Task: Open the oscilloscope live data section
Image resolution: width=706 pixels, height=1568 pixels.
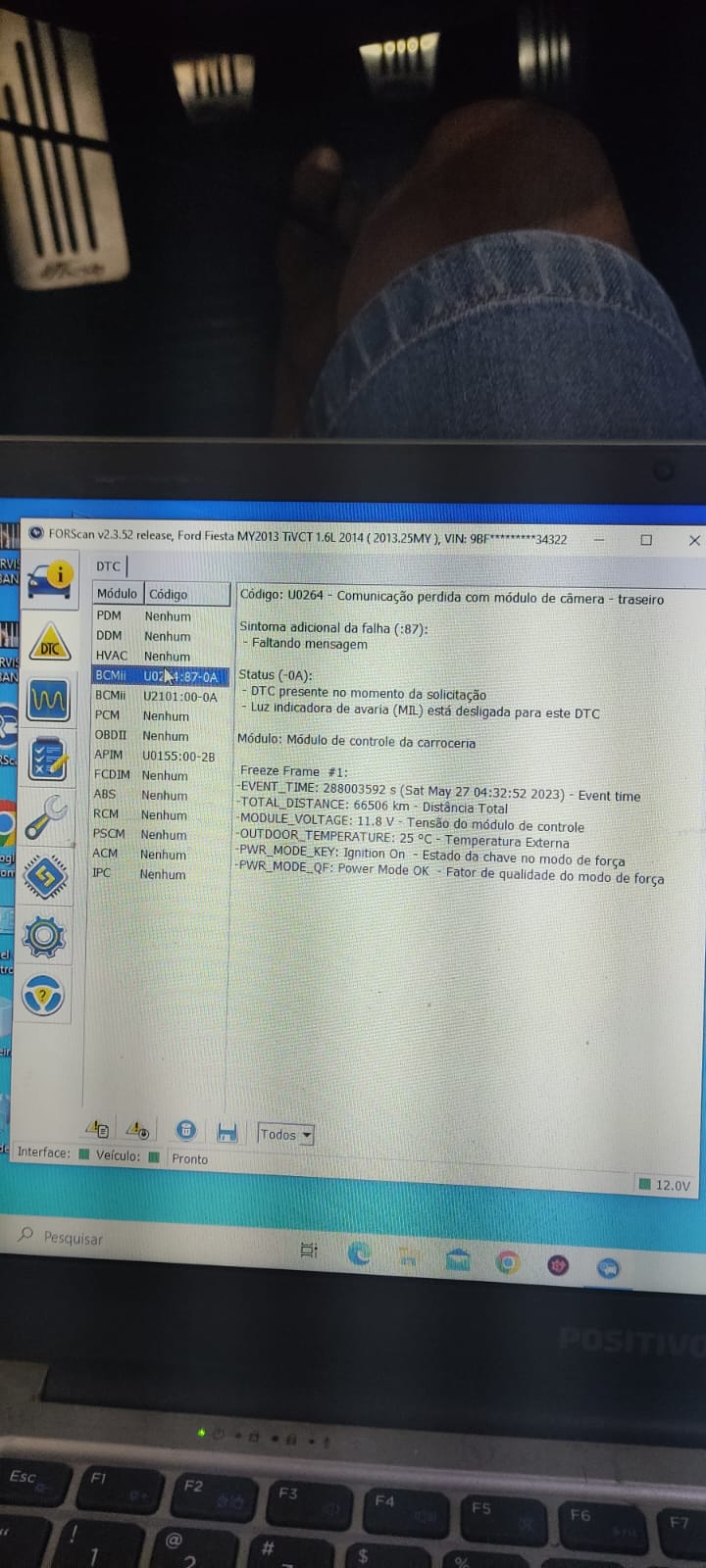Action: [x=48, y=700]
